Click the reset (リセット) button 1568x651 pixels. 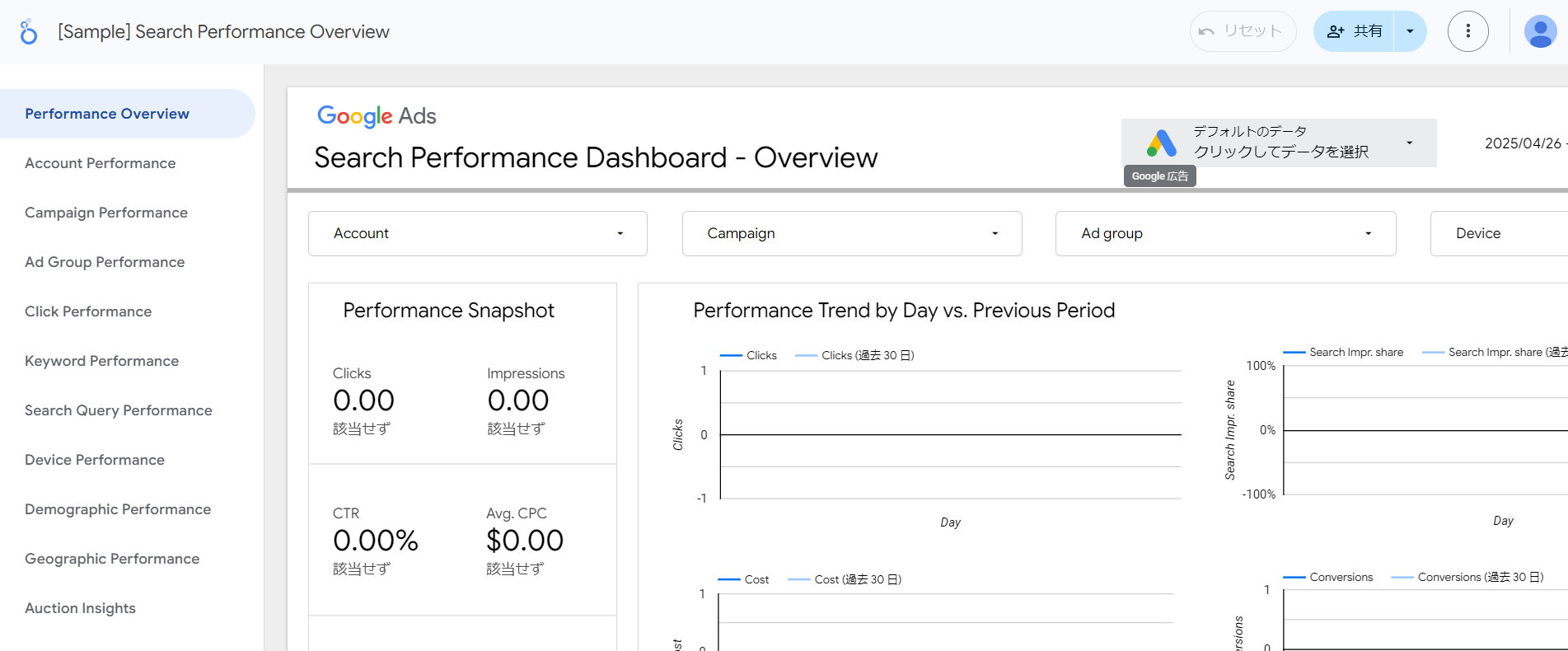1243,31
